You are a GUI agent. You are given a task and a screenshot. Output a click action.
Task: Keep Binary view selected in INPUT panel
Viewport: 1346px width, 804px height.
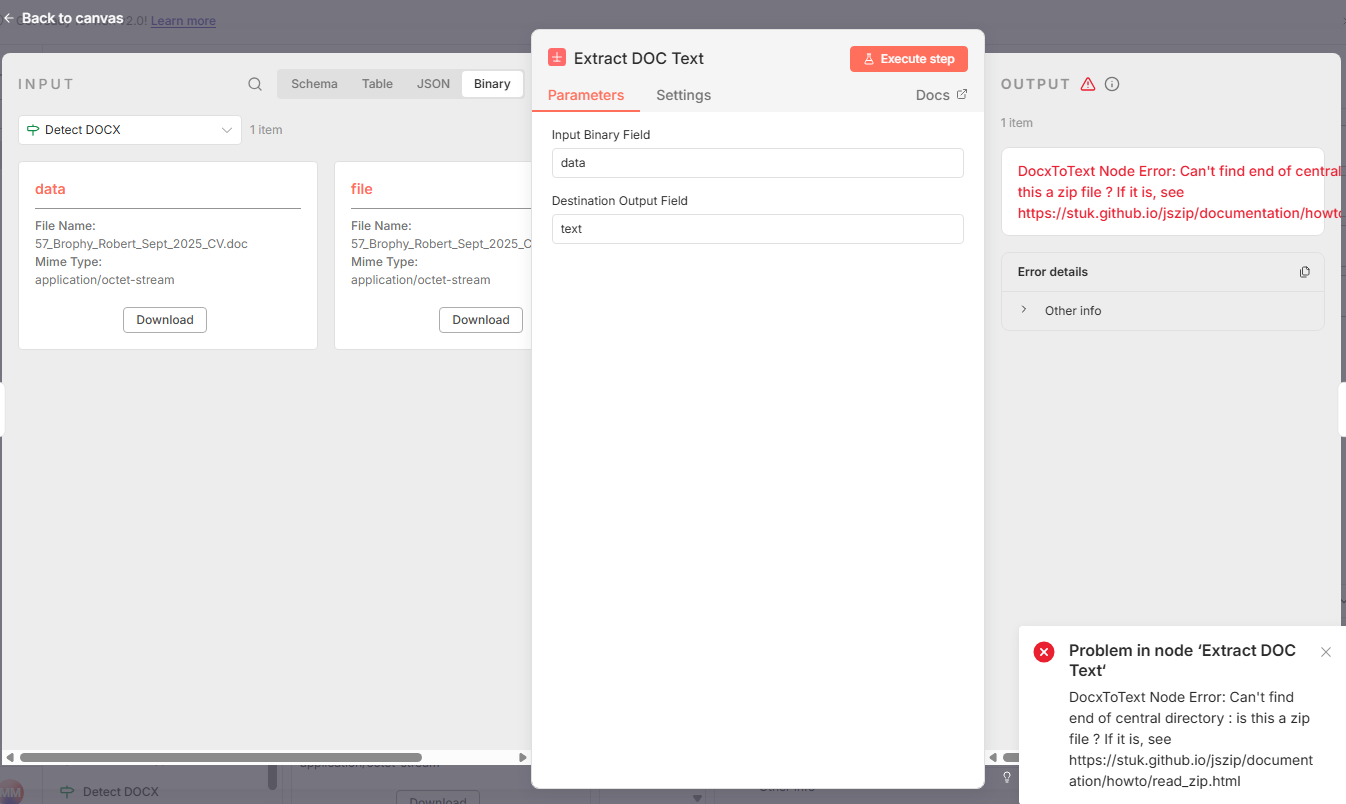[492, 83]
